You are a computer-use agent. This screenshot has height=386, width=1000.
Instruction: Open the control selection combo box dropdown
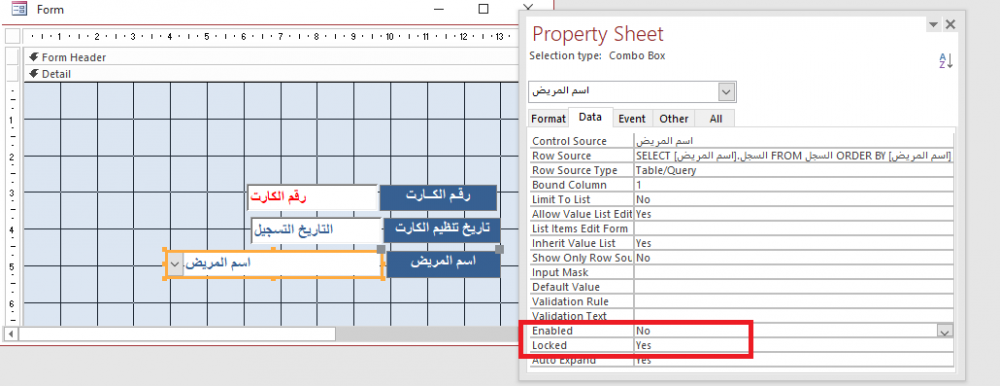point(726,92)
